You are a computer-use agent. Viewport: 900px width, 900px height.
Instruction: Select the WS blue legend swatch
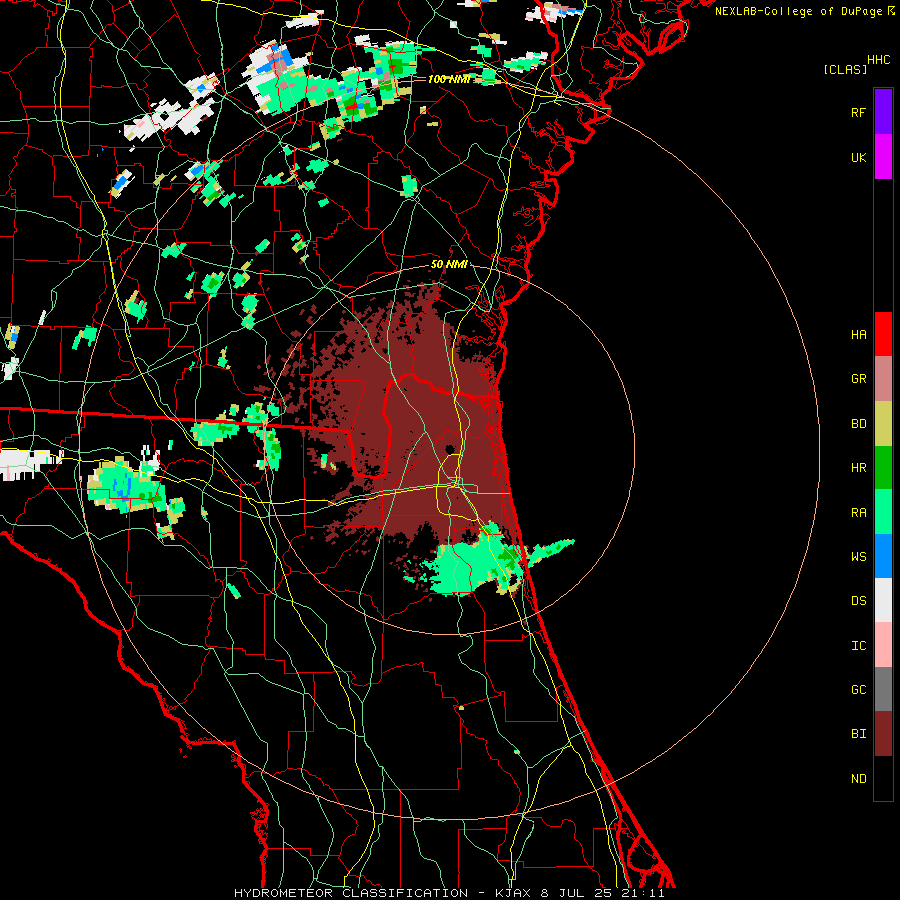pos(883,556)
